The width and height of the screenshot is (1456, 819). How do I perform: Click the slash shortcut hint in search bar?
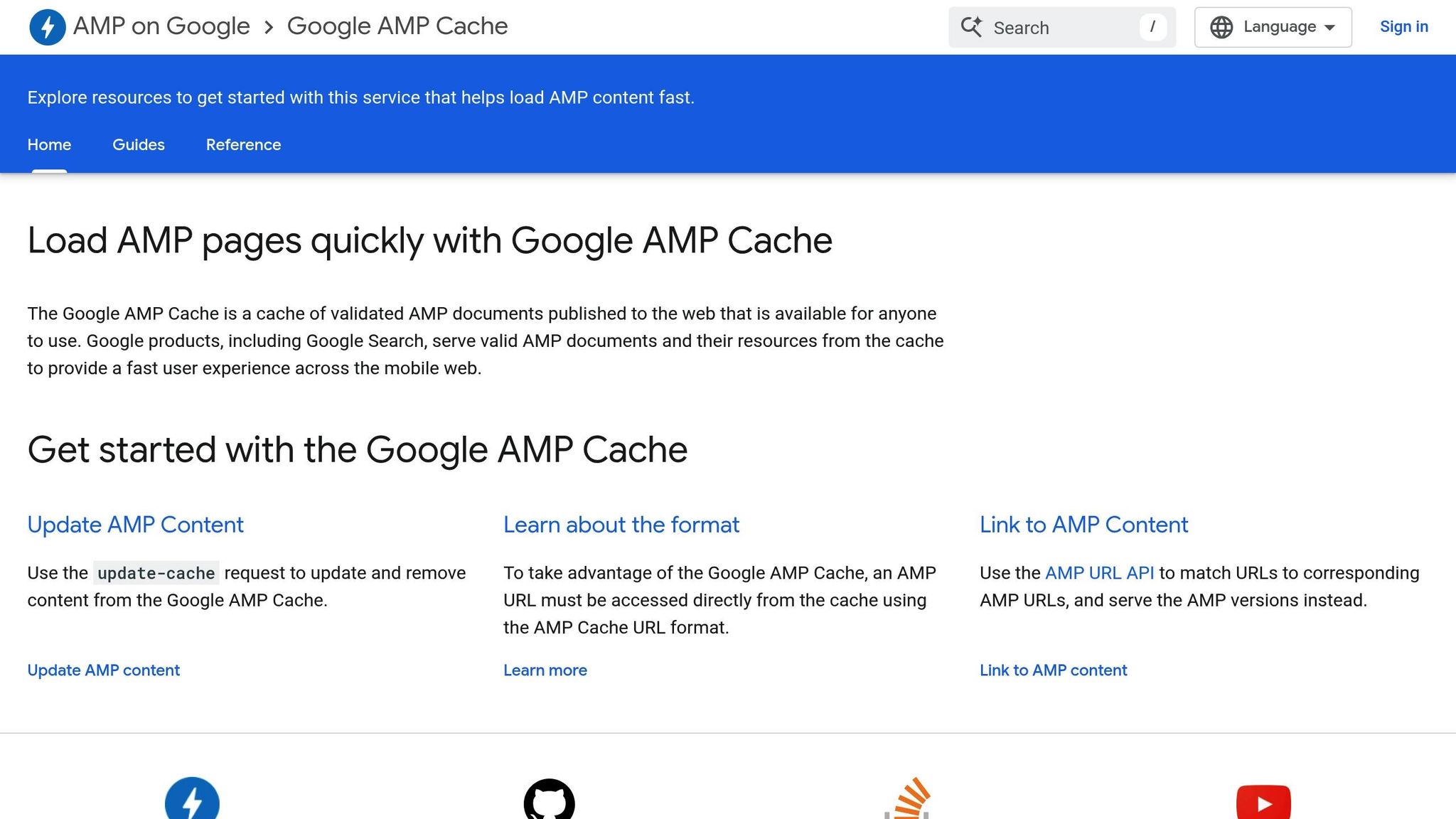tap(1152, 27)
